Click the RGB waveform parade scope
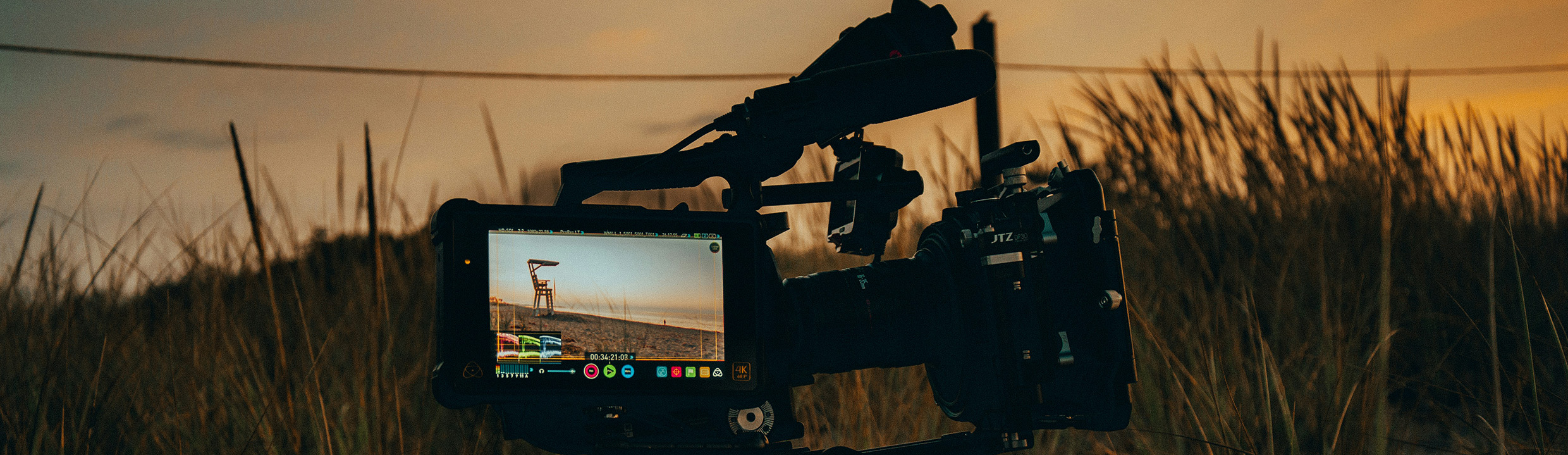 529,346
